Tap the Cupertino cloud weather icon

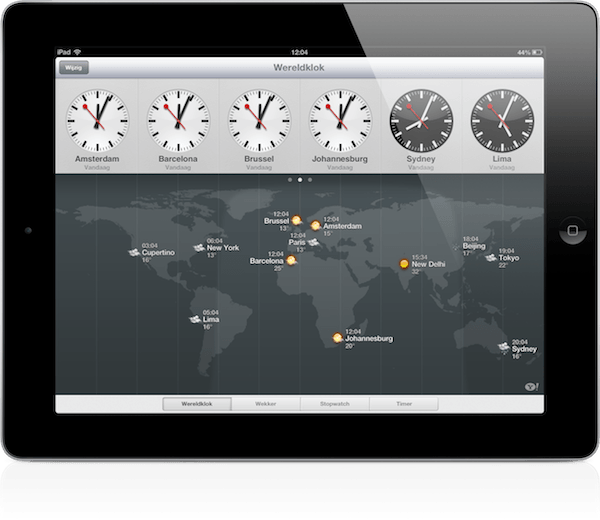[x=134, y=253]
